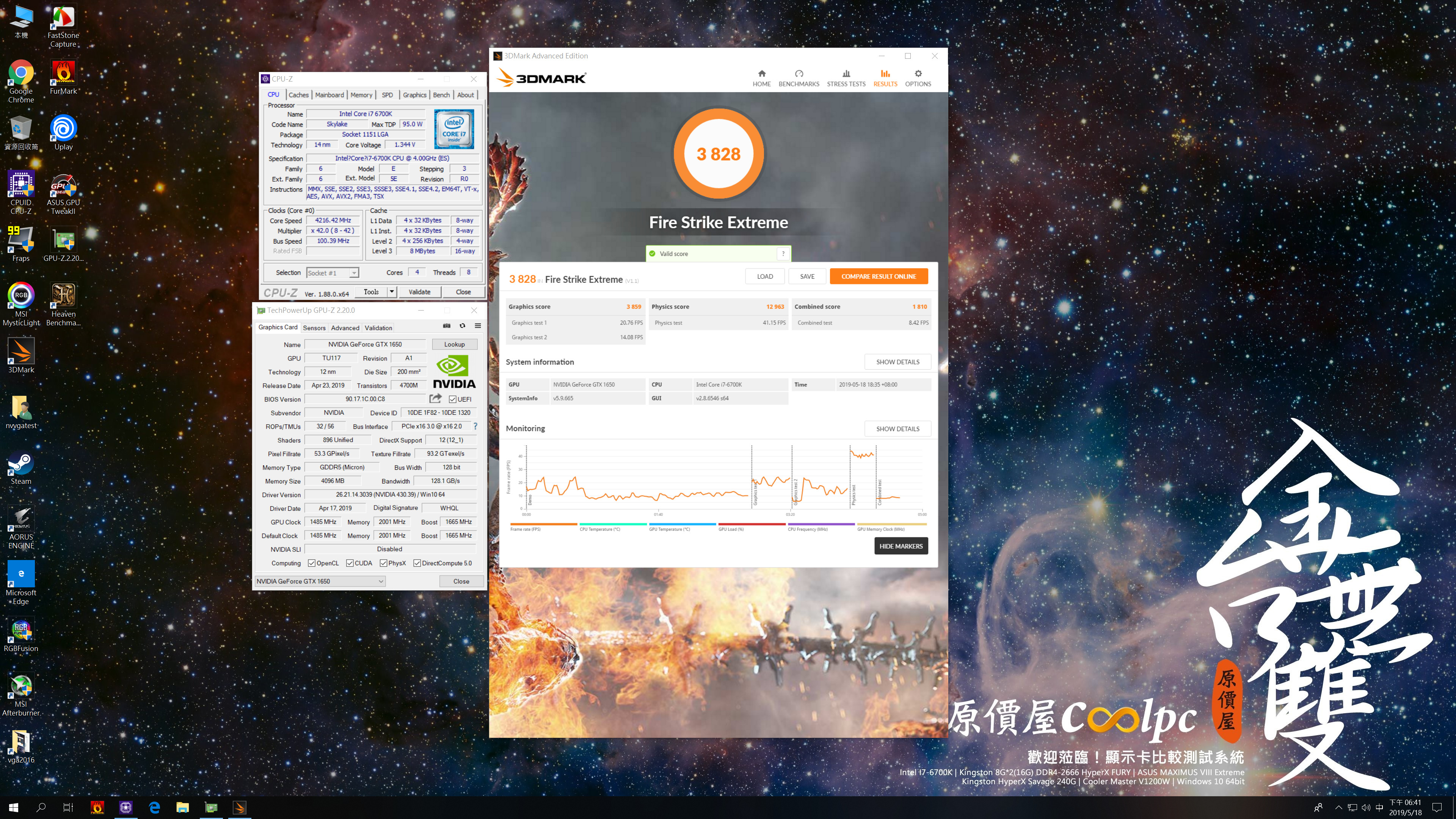Open taskbar search icon
The image size is (1456, 819).
point(41,807)
